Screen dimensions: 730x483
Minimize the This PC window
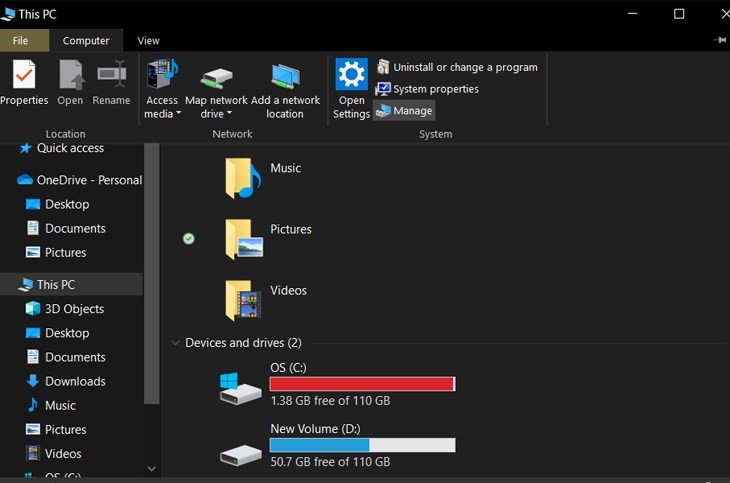click(632, 14)
